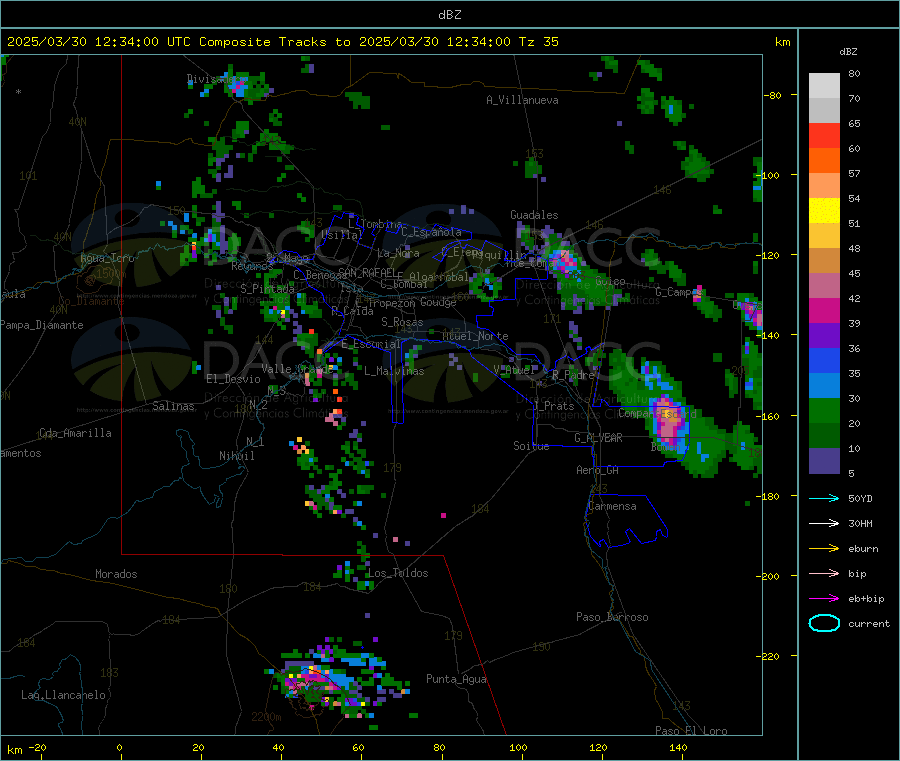Click the Pampa_Diamante map label

pyautogui.click(x=42, y=325)
